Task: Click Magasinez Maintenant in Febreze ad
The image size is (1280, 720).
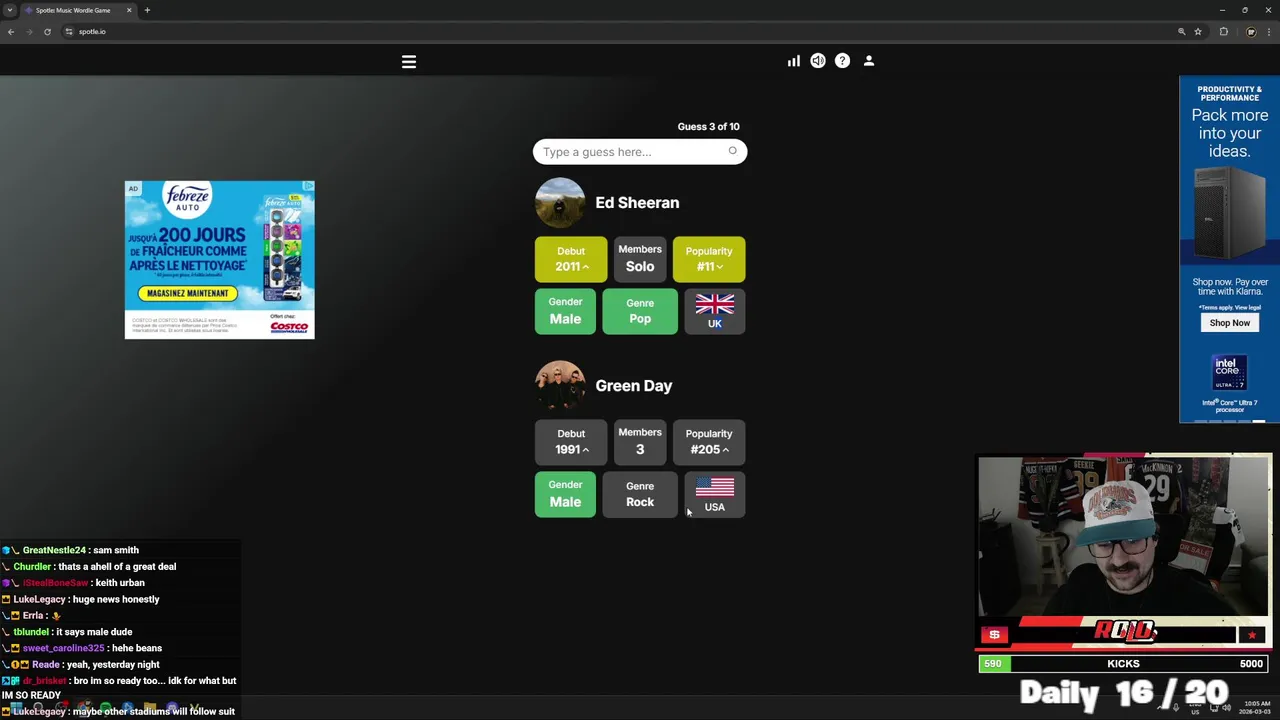Action: coord(187,293)
